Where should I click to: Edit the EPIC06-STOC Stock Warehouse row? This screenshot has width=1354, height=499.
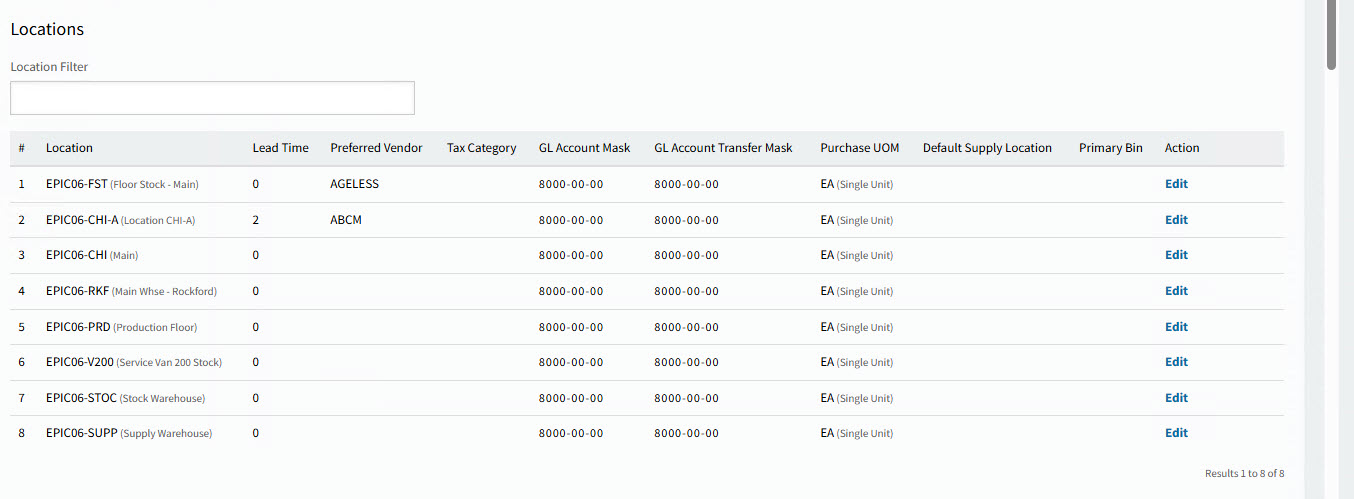click(1176, 398)
